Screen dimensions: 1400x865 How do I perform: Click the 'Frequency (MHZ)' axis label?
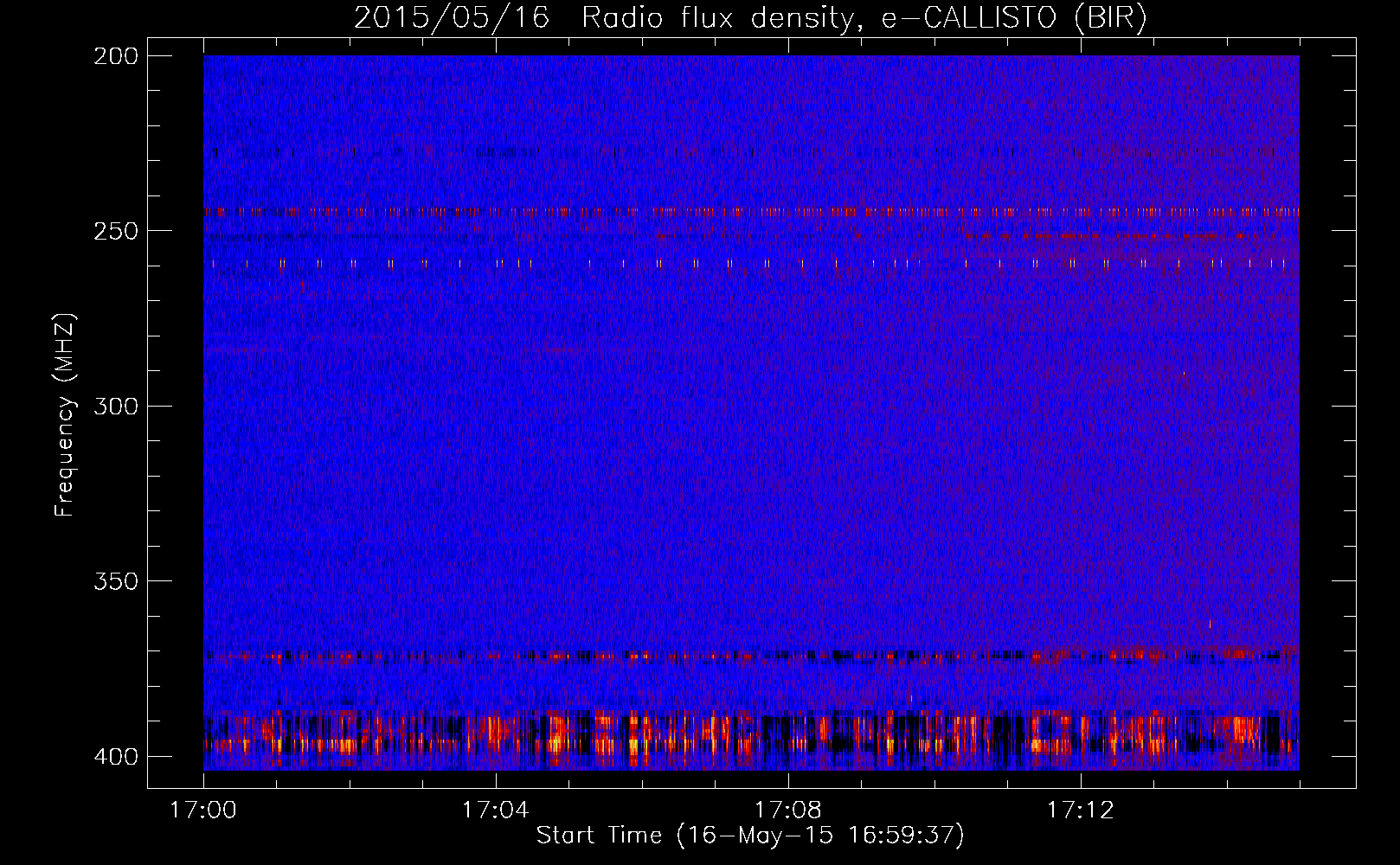(x=65, y=415)
